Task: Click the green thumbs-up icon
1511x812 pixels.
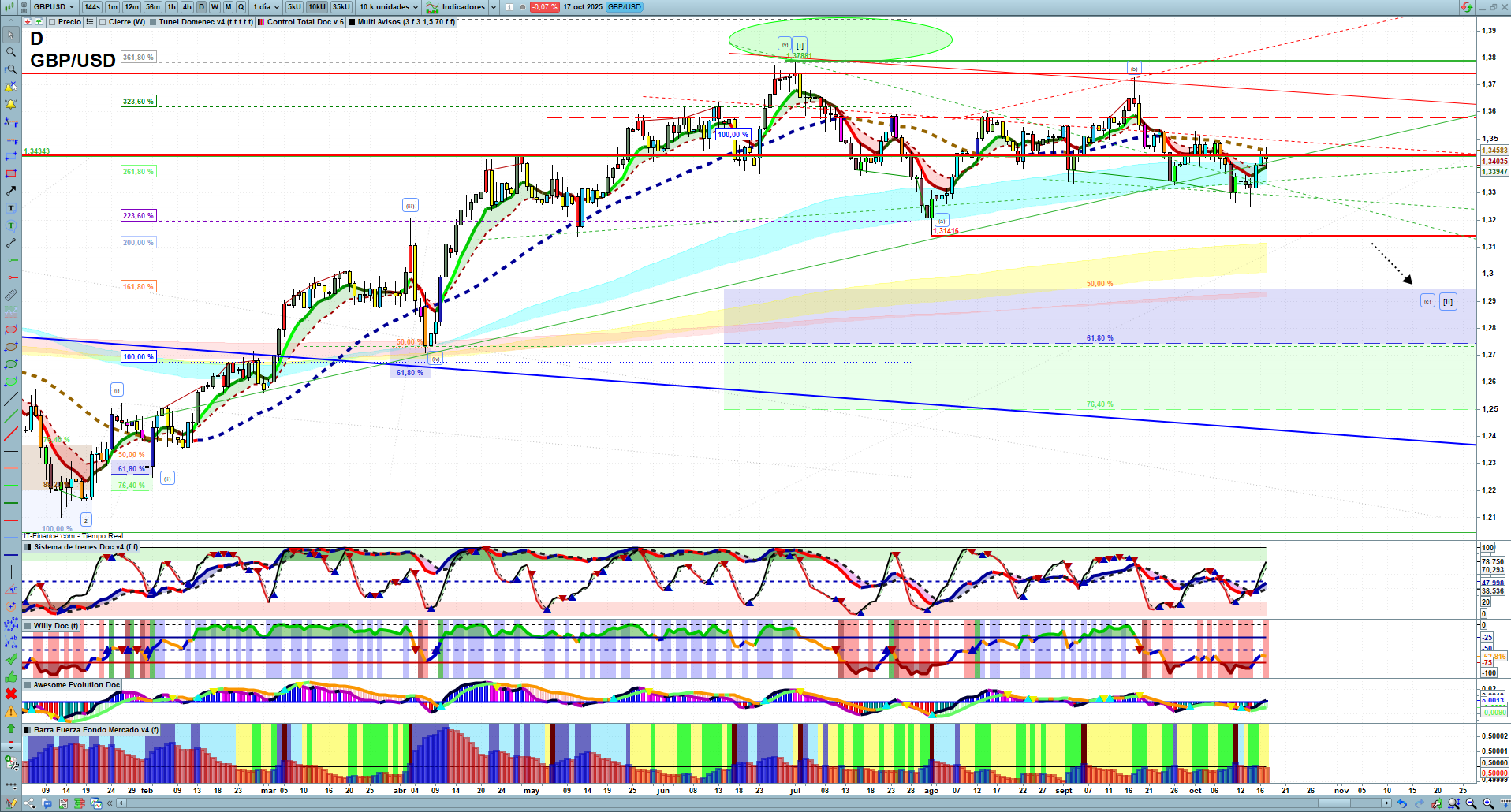Action: coord(11,676)
